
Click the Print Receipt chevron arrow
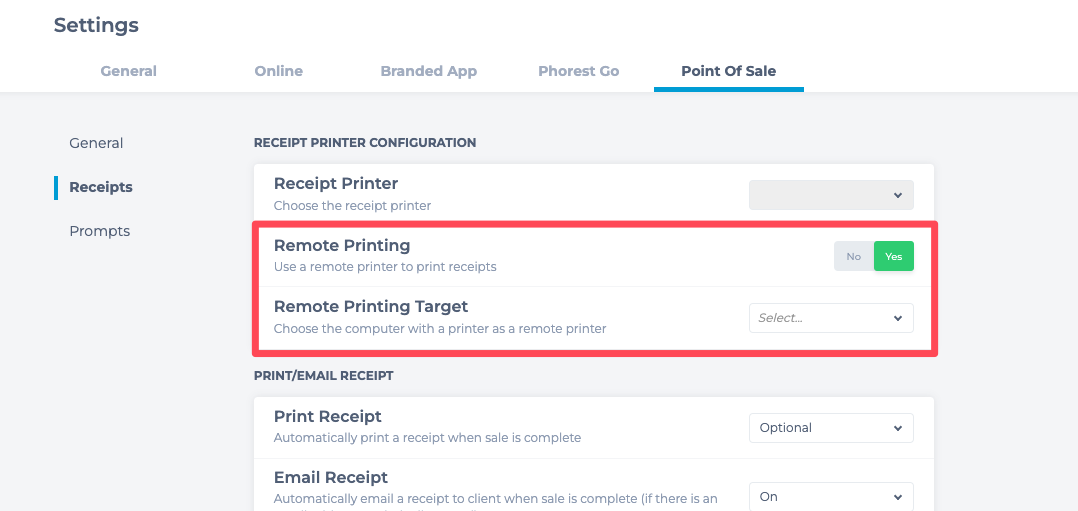(x=897, y=428)
